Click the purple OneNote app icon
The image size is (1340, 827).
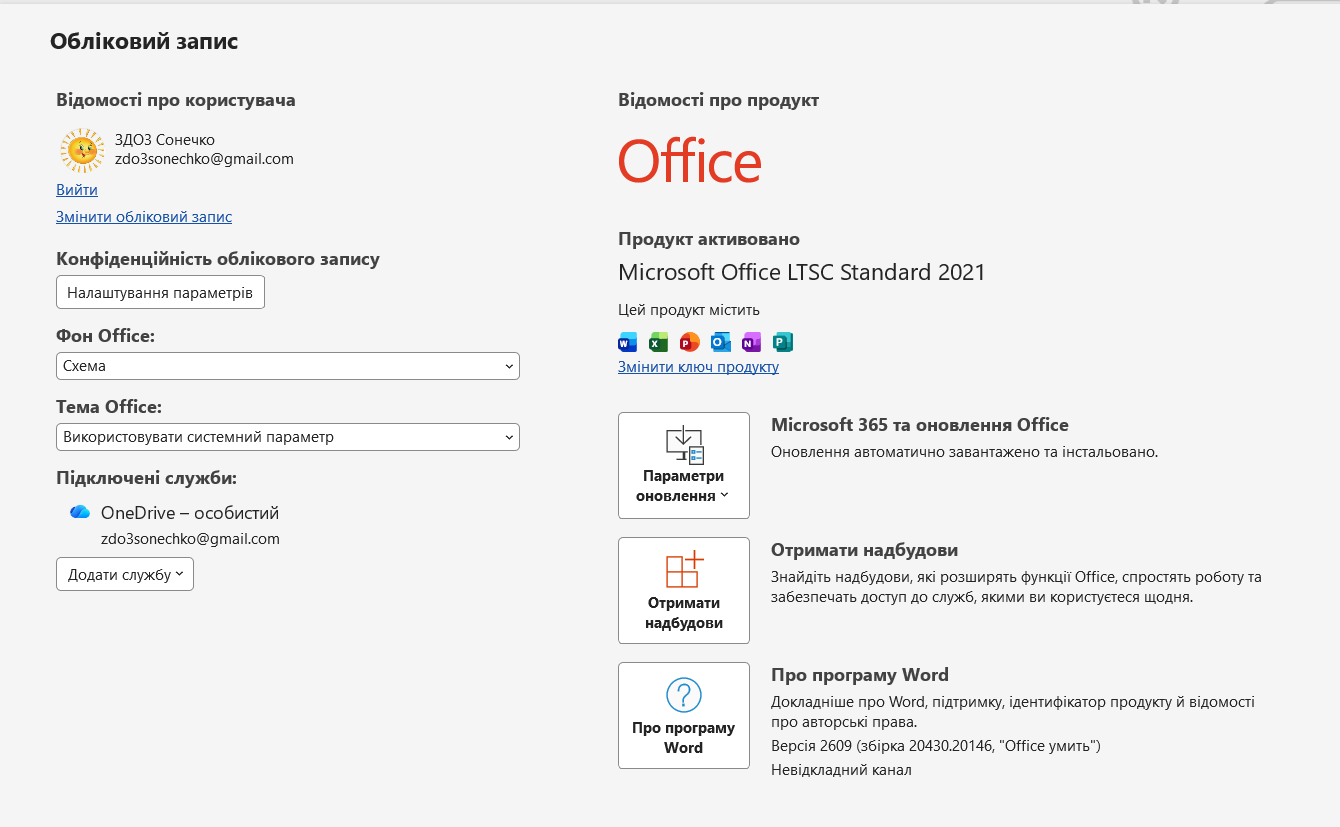point(751,342)
